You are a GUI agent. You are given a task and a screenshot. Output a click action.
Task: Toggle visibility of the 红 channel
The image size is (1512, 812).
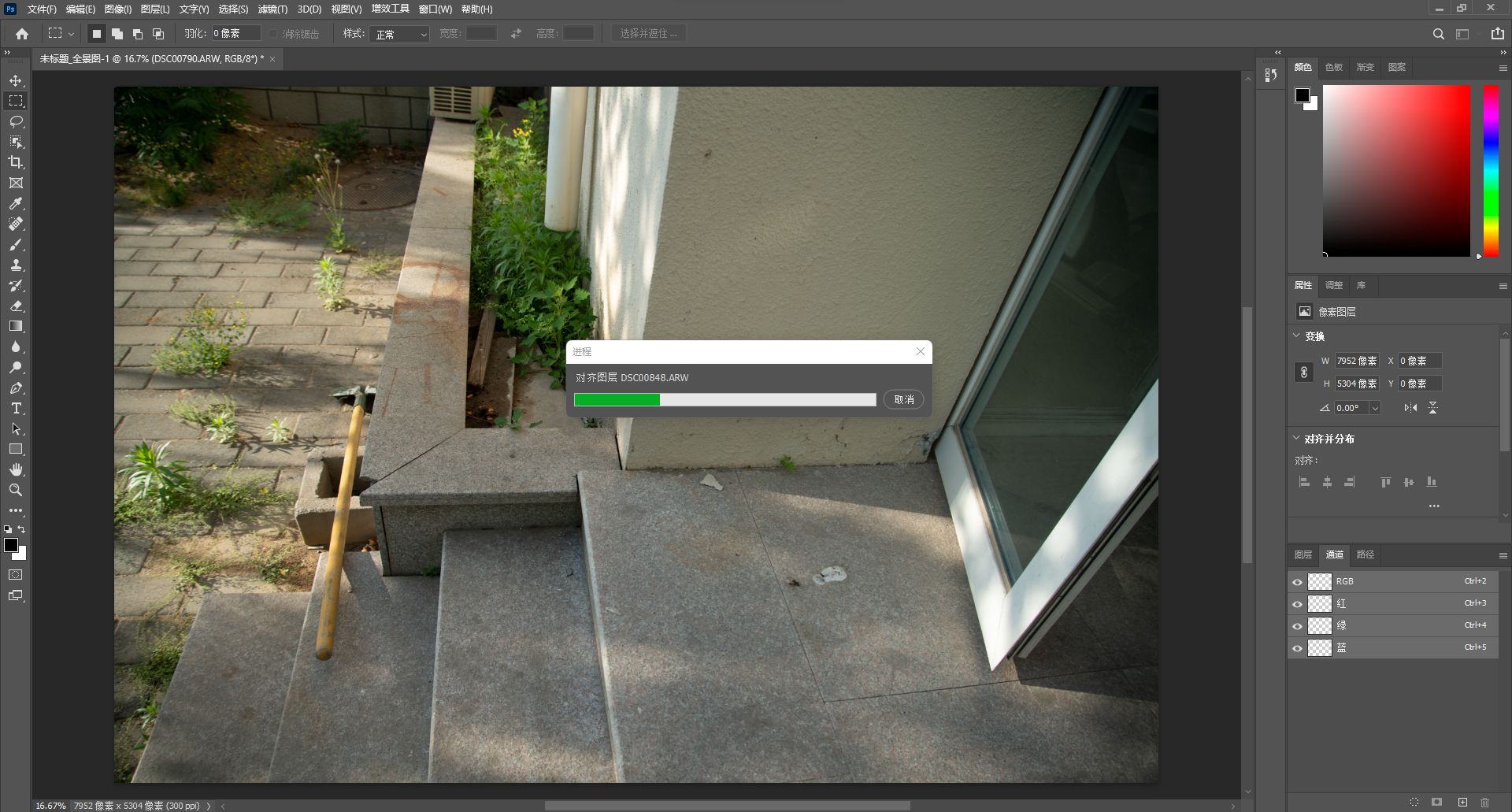(1297, 604)
